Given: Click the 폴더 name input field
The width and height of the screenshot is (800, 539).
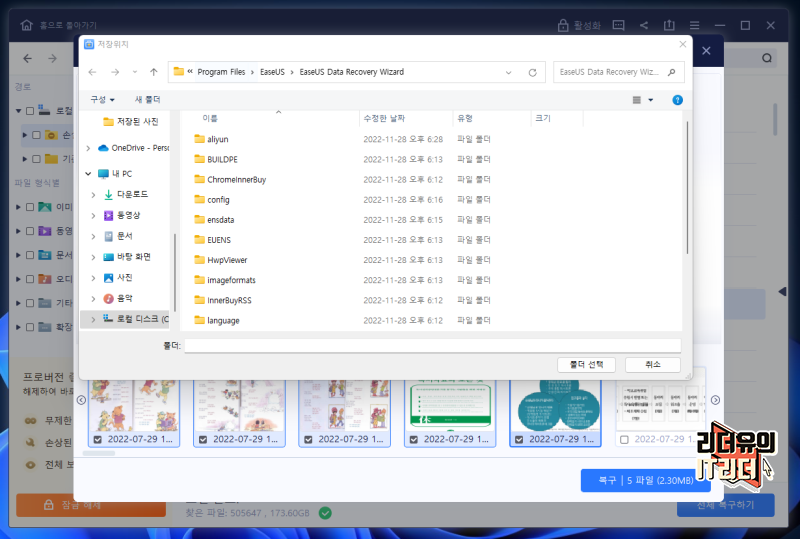Looking at the screenshot, I should (x=433, y=346).
